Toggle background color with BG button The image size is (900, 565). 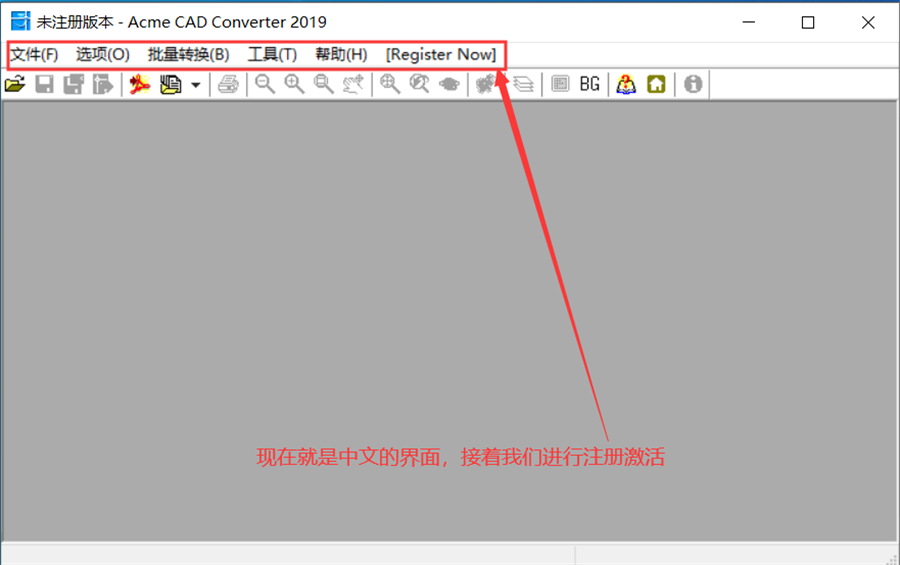[x=589, y=84]
